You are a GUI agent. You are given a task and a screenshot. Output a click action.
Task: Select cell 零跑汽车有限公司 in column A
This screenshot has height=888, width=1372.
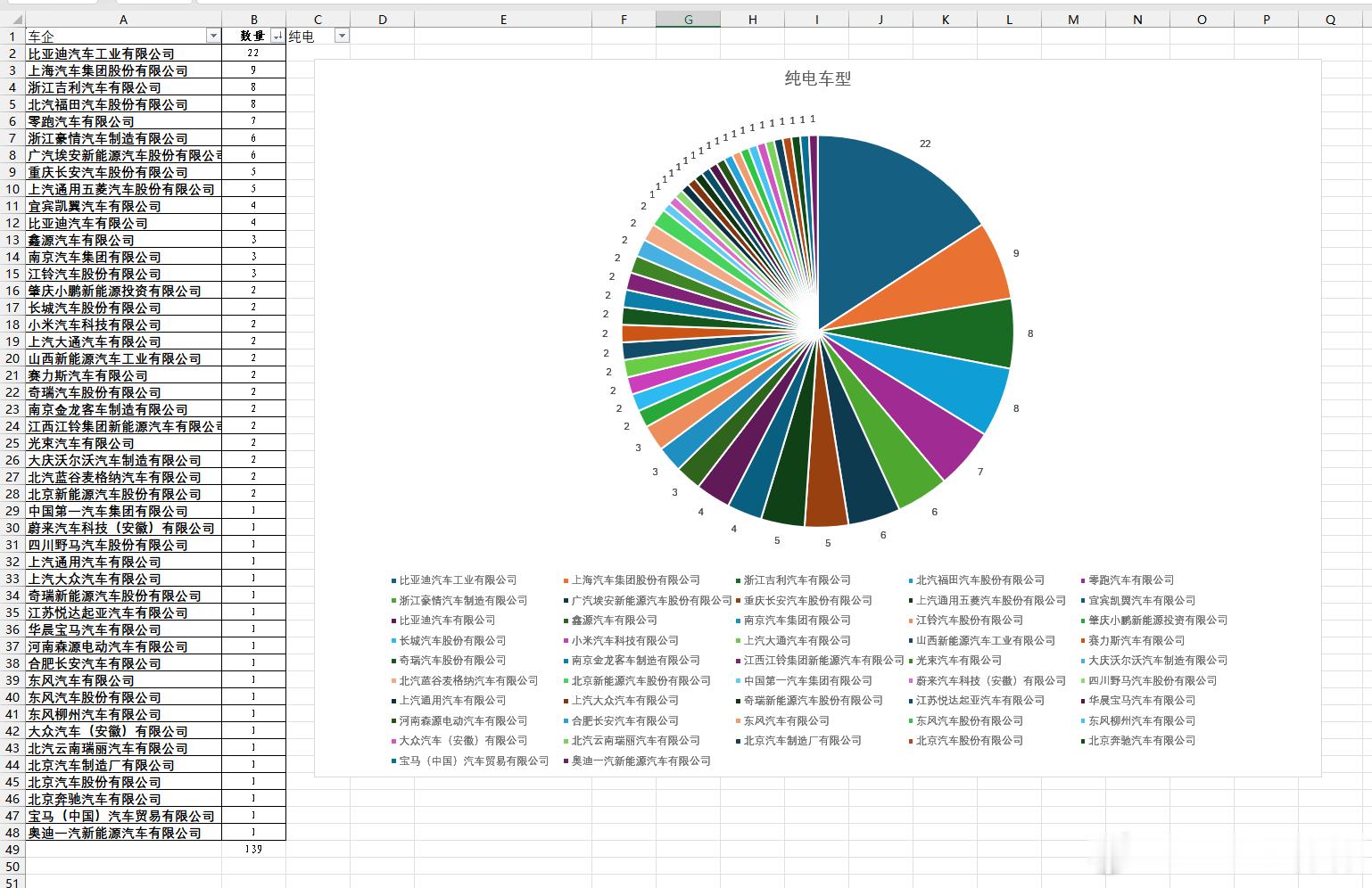coord(123,121)
